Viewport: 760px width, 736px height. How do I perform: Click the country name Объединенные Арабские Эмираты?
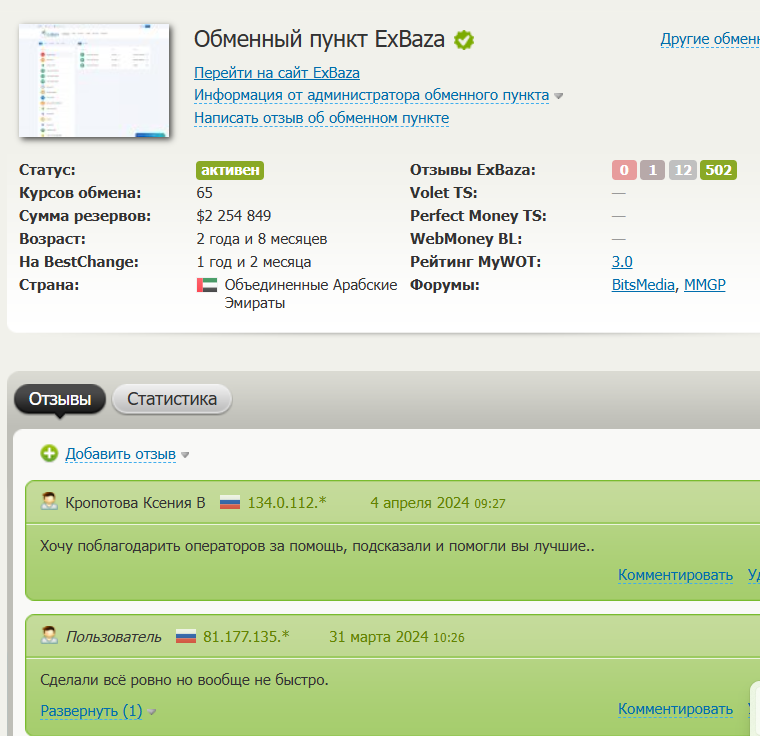click(311, 294)
